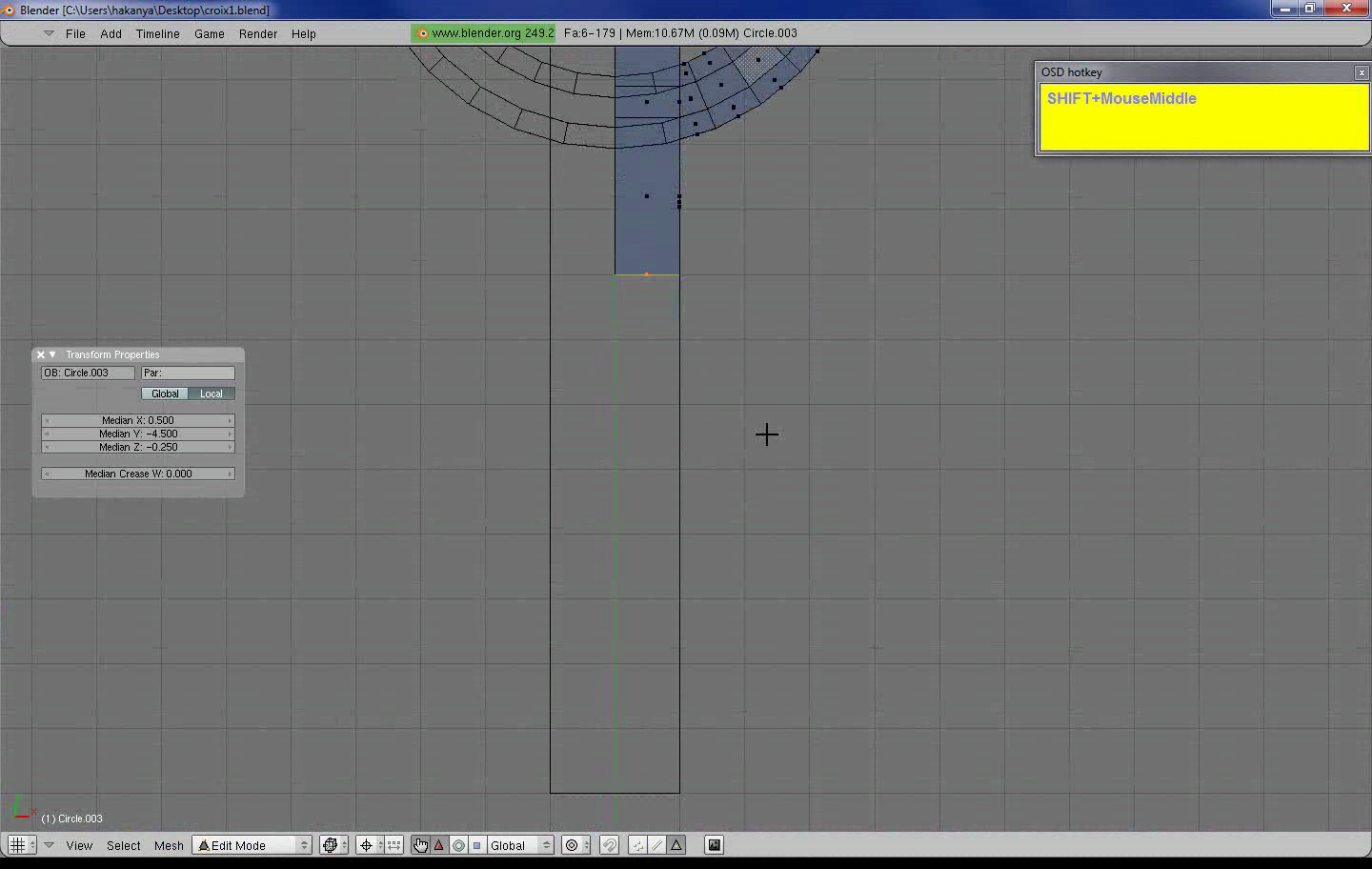Enable the translate manipulator triangle icon
Screen dimensions: 1372x869
point(439,845)
